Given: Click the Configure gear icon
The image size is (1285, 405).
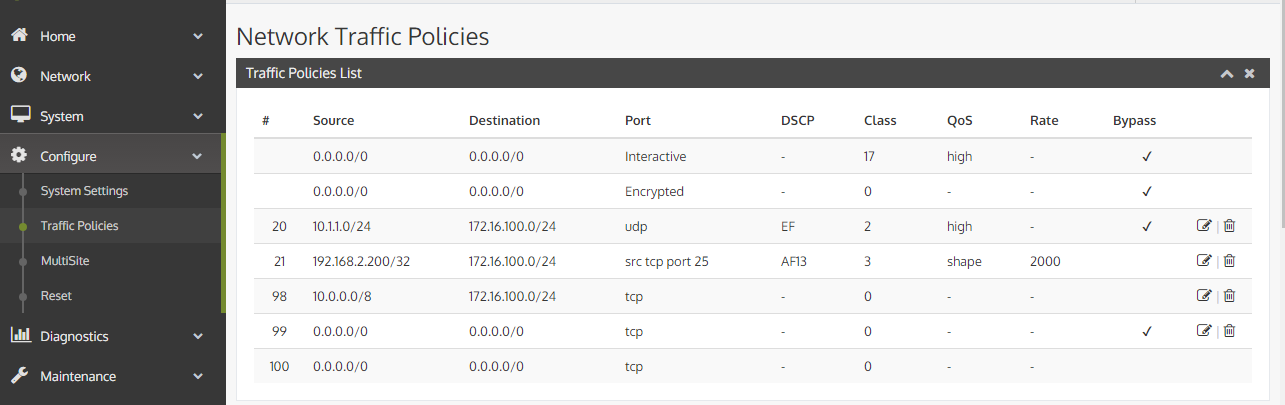Looking at the screenshot, I should (x=19, y=156).
